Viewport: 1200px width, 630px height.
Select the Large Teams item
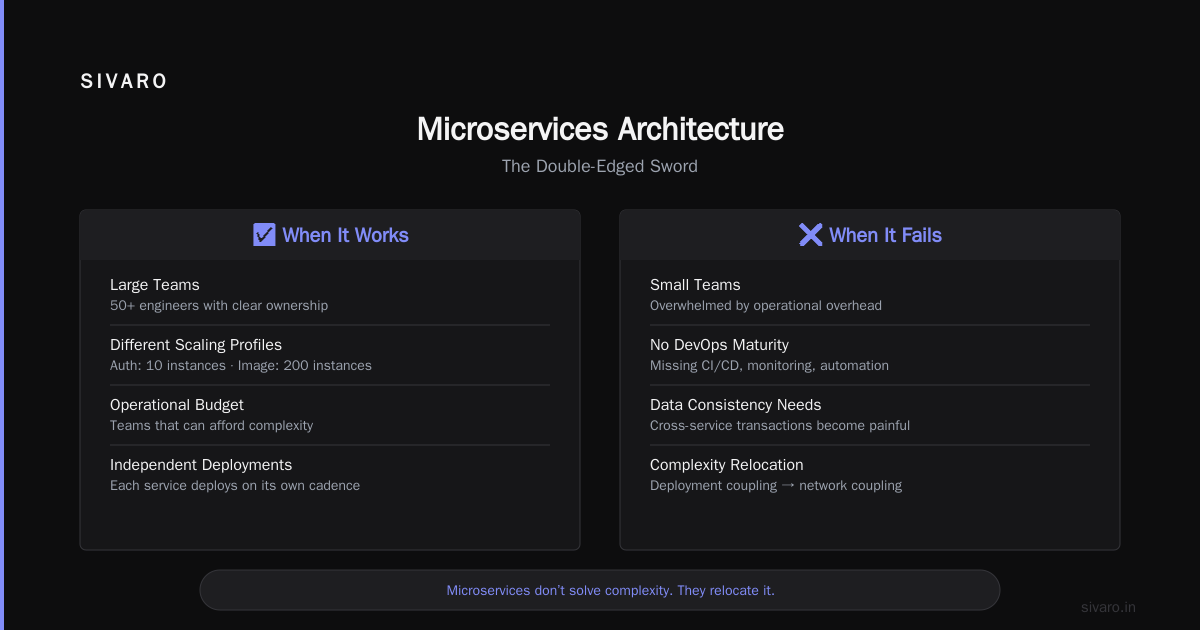tap(155, 285)
